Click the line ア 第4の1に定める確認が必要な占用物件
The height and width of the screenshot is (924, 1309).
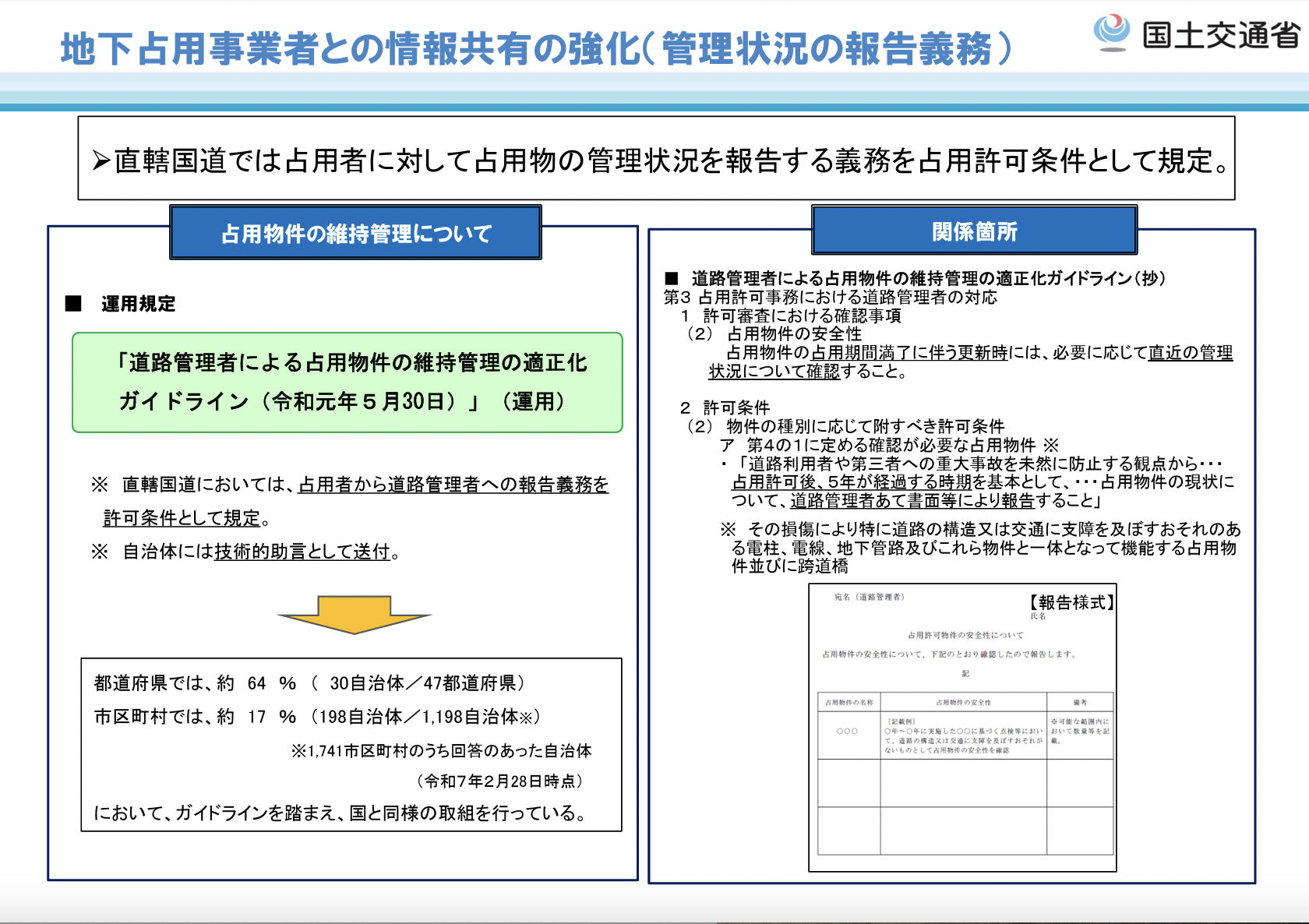pos(889,445)
